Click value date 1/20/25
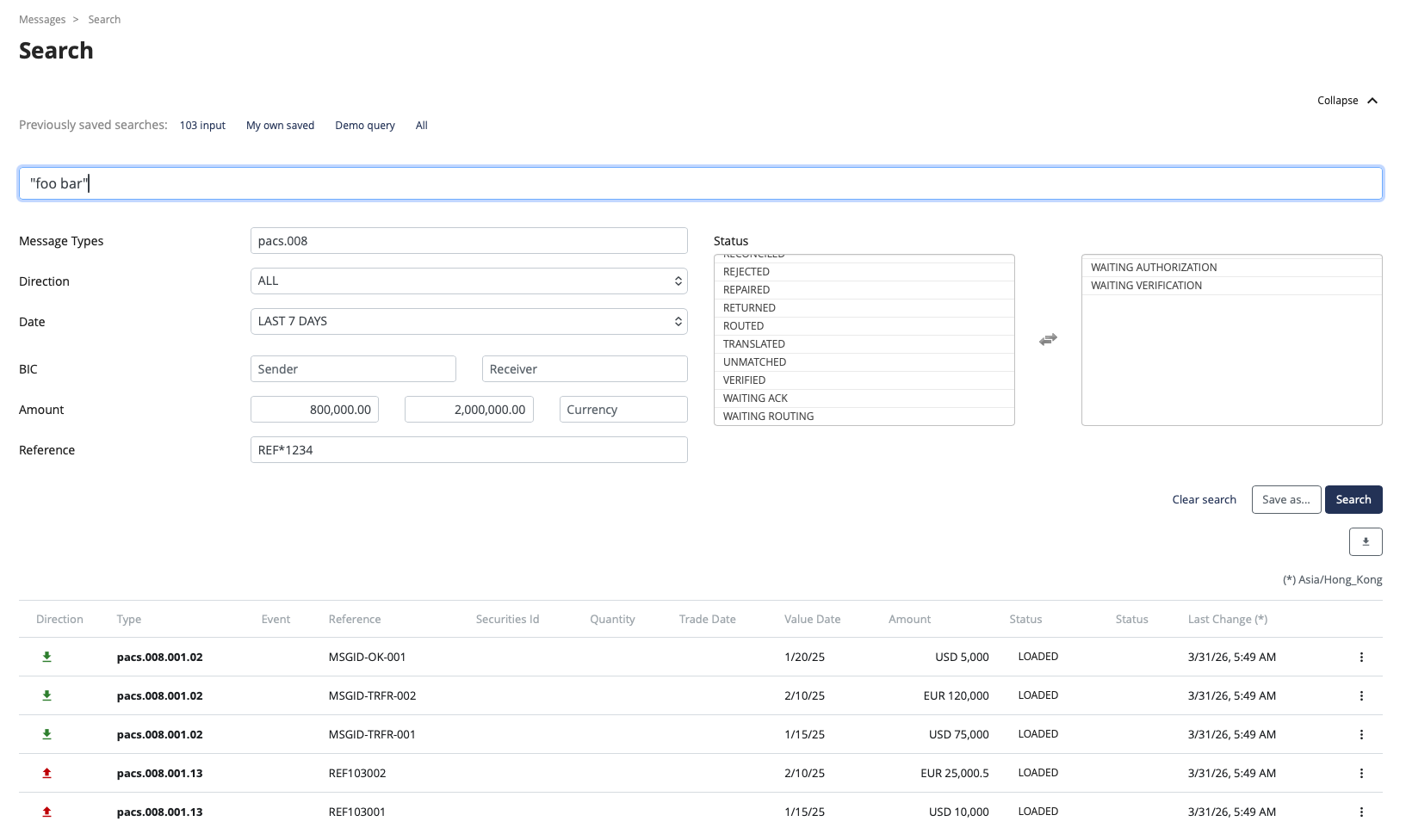 (x=804, y=658)
